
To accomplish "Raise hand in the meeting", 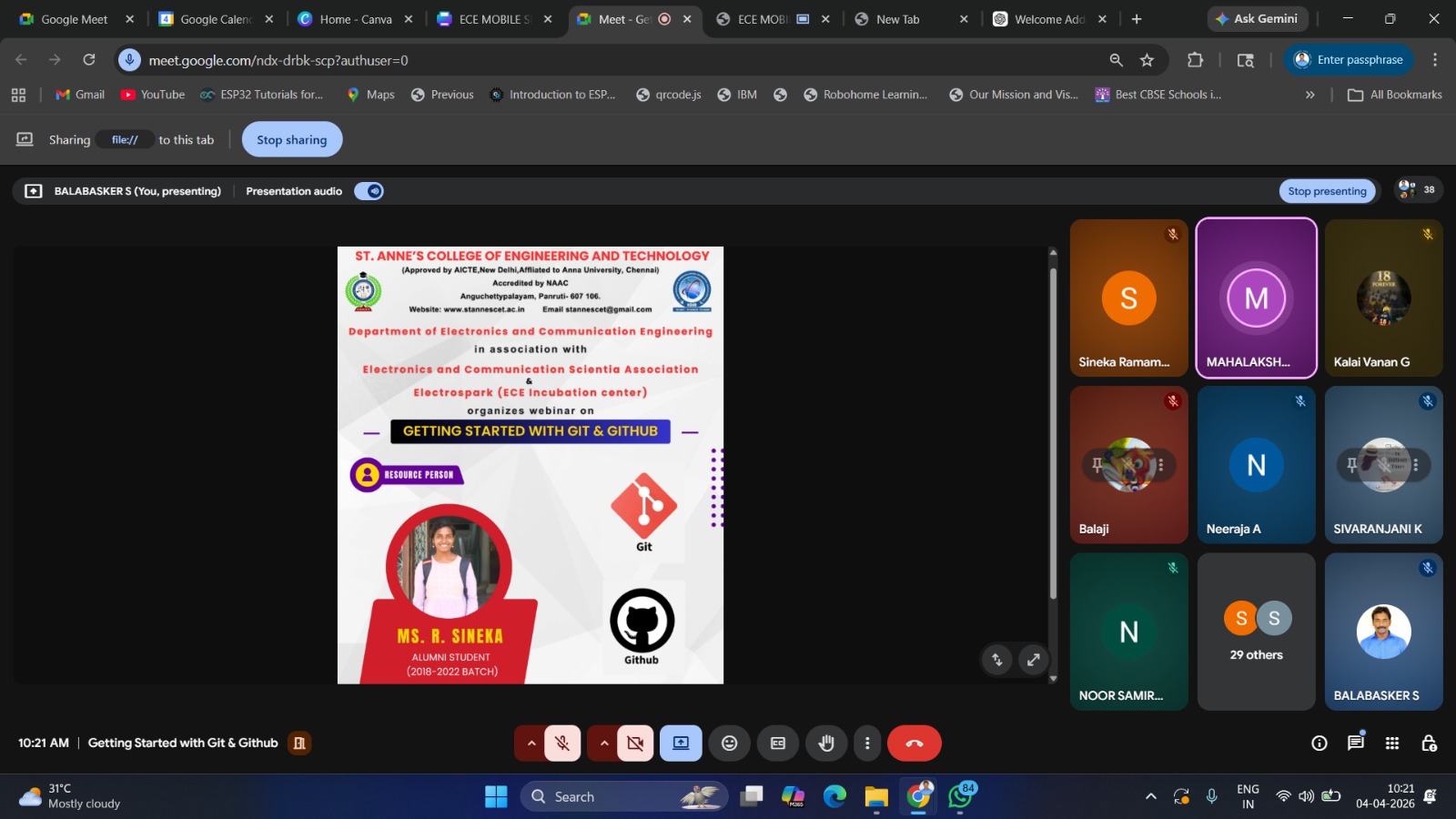I will click(826, 743).
